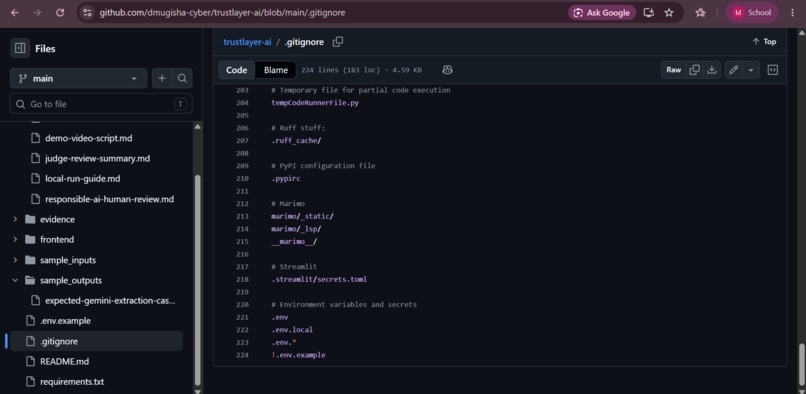Click the .streamlit/secrets.toml line
This screenshot has width=806, height=394.
[319, 279]
